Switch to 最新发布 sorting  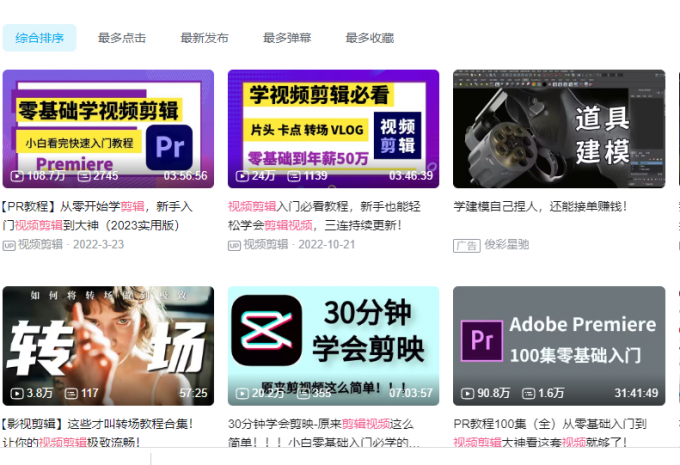204,38
